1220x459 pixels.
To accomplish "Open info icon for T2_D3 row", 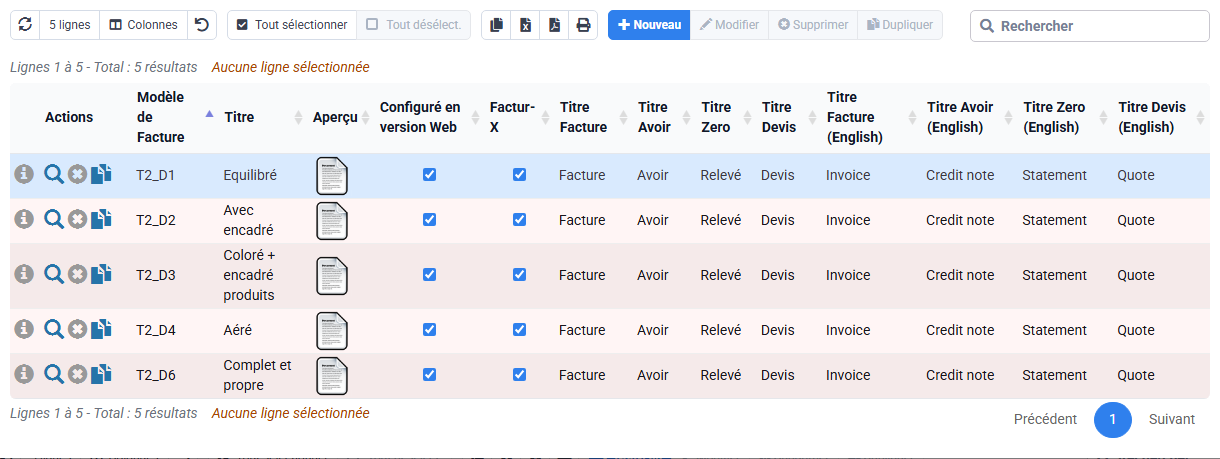I will [25, 275].
